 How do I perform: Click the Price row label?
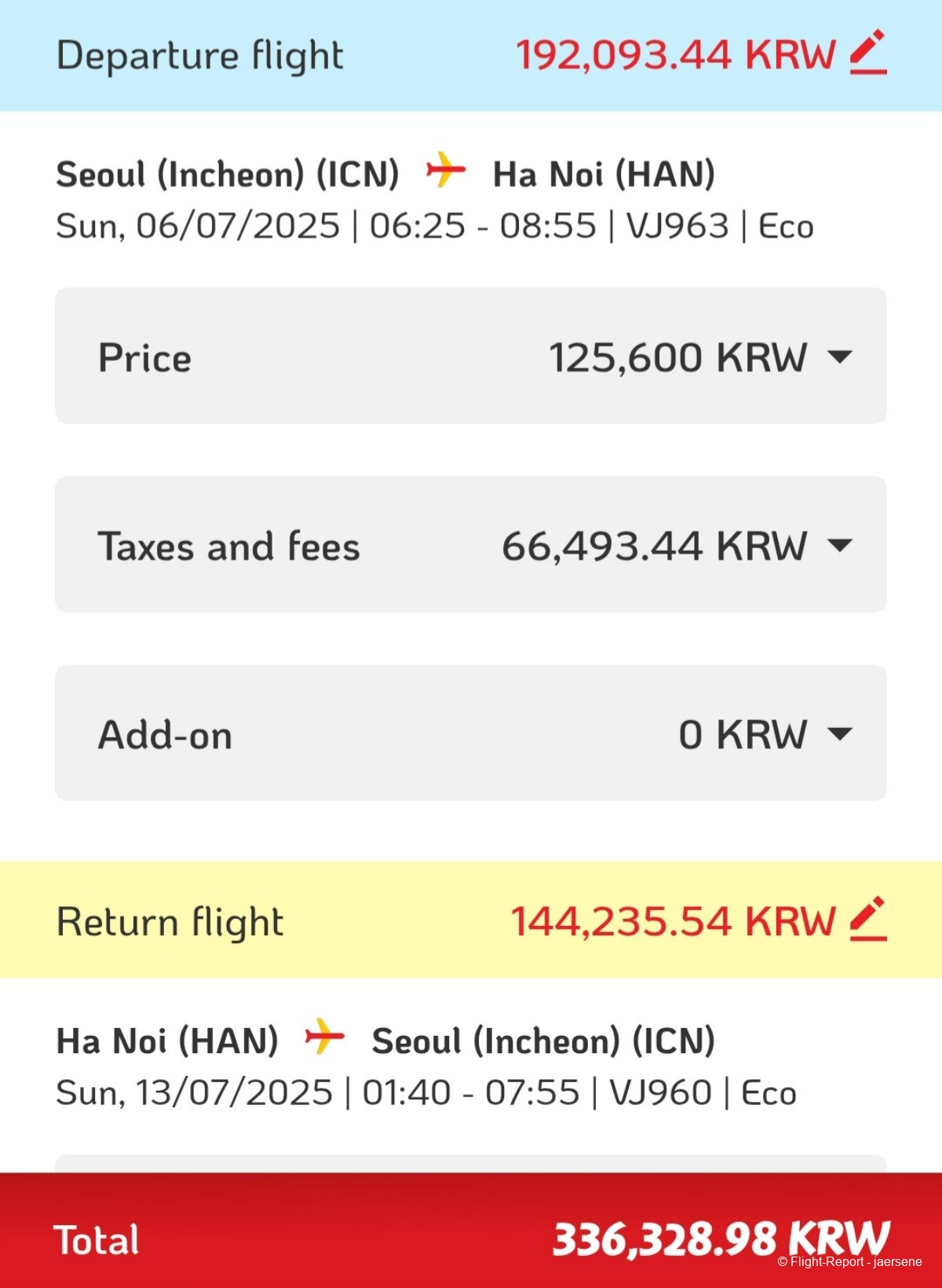144,358
